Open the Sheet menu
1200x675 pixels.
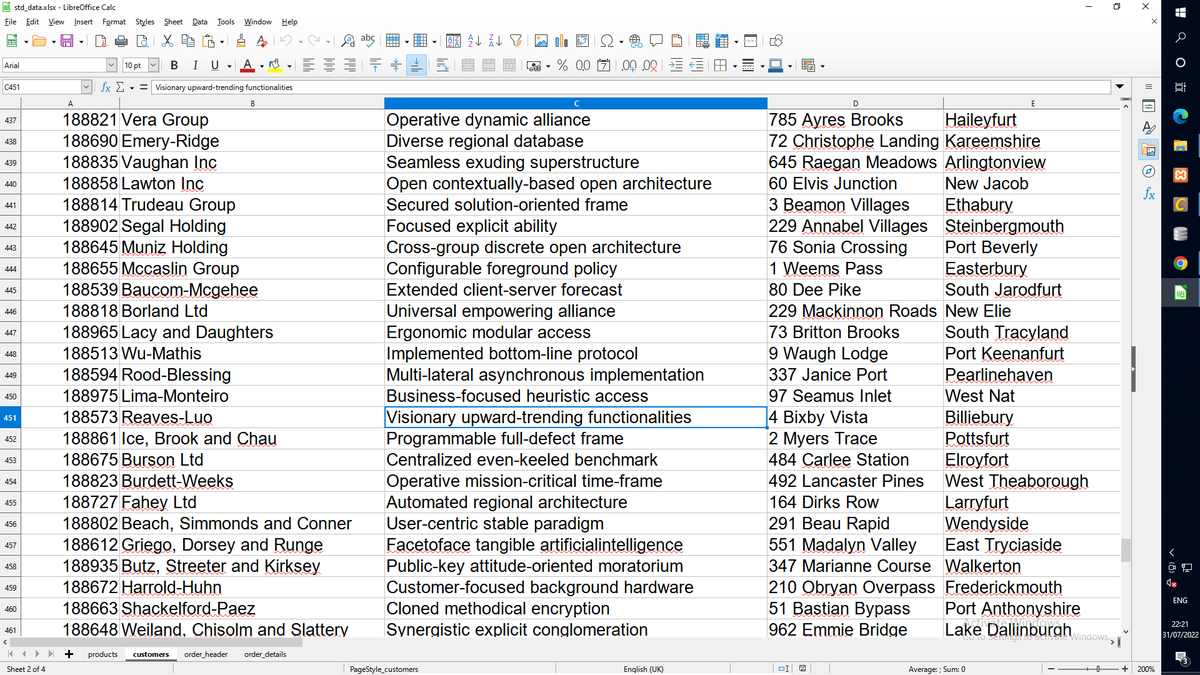point(173,22)
